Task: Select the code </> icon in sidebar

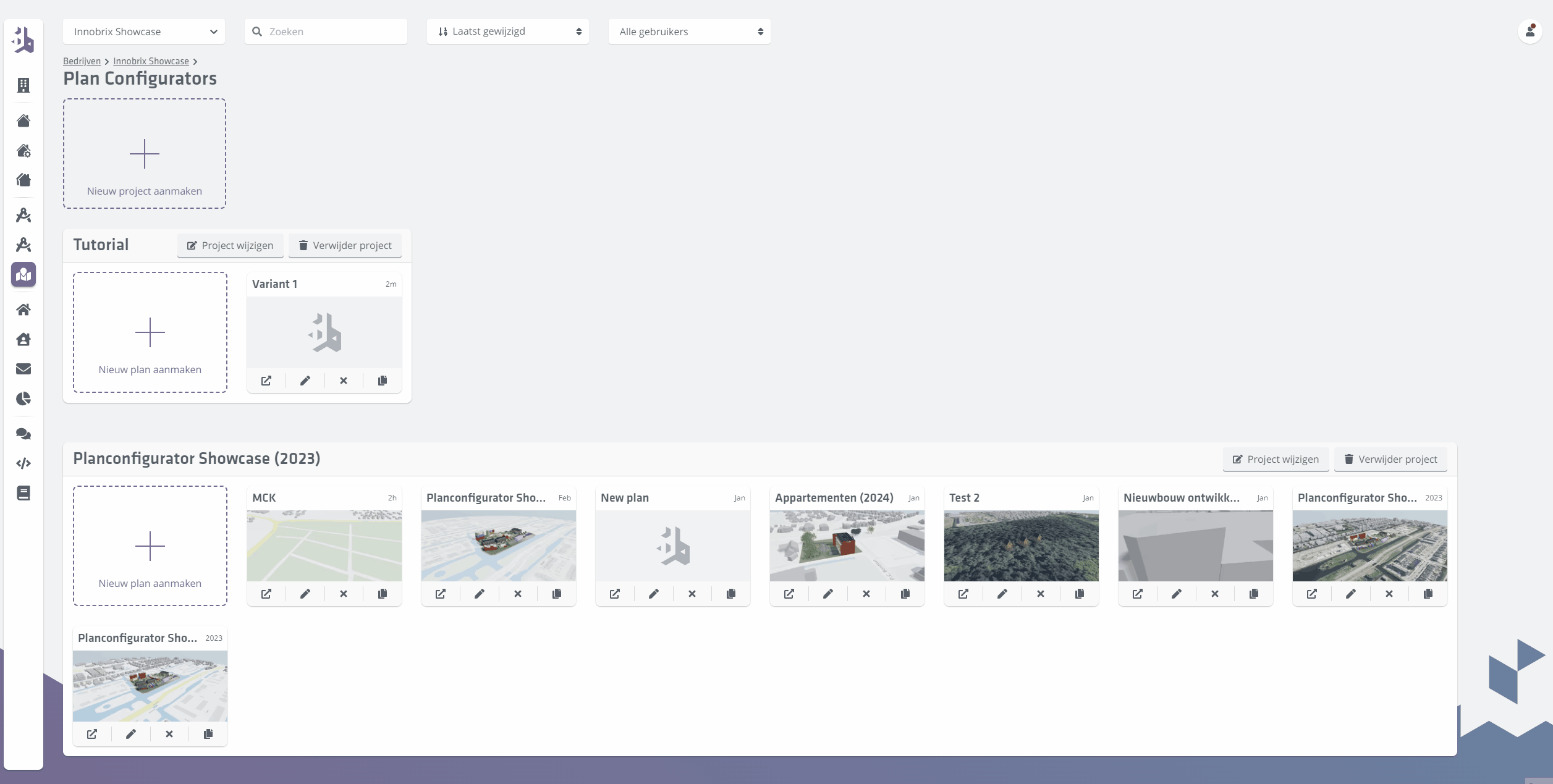Action: pyautogui.click(x=23, y=463)
